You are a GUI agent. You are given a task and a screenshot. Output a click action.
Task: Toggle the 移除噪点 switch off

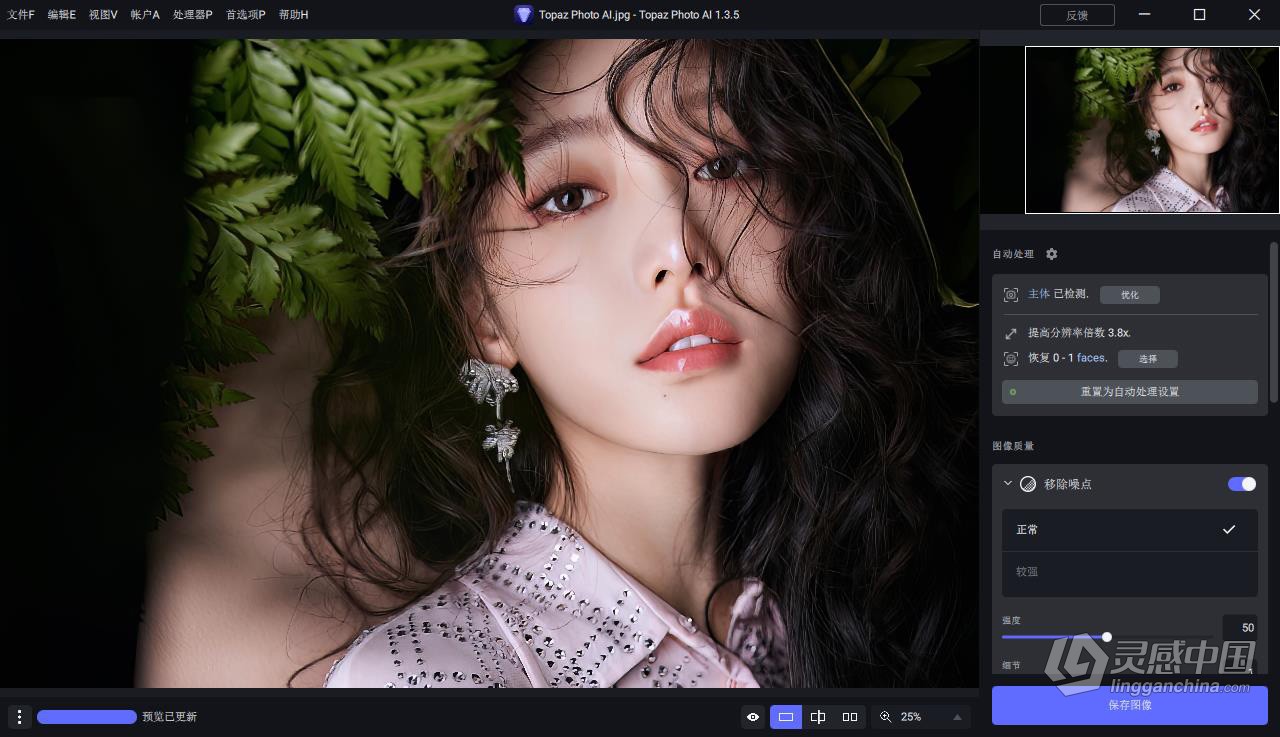tap(1242, 484)
